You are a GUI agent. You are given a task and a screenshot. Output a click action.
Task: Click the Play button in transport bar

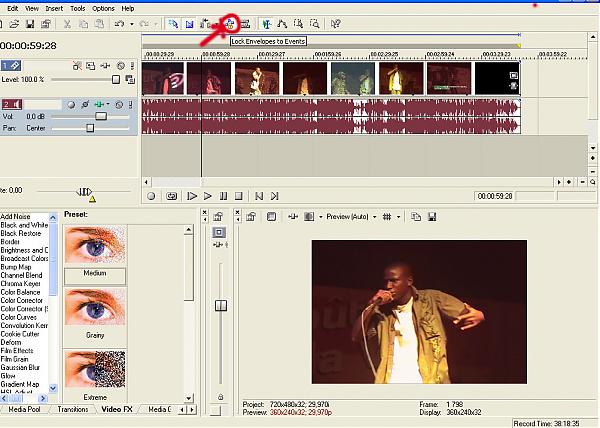[x=207, y=196]
